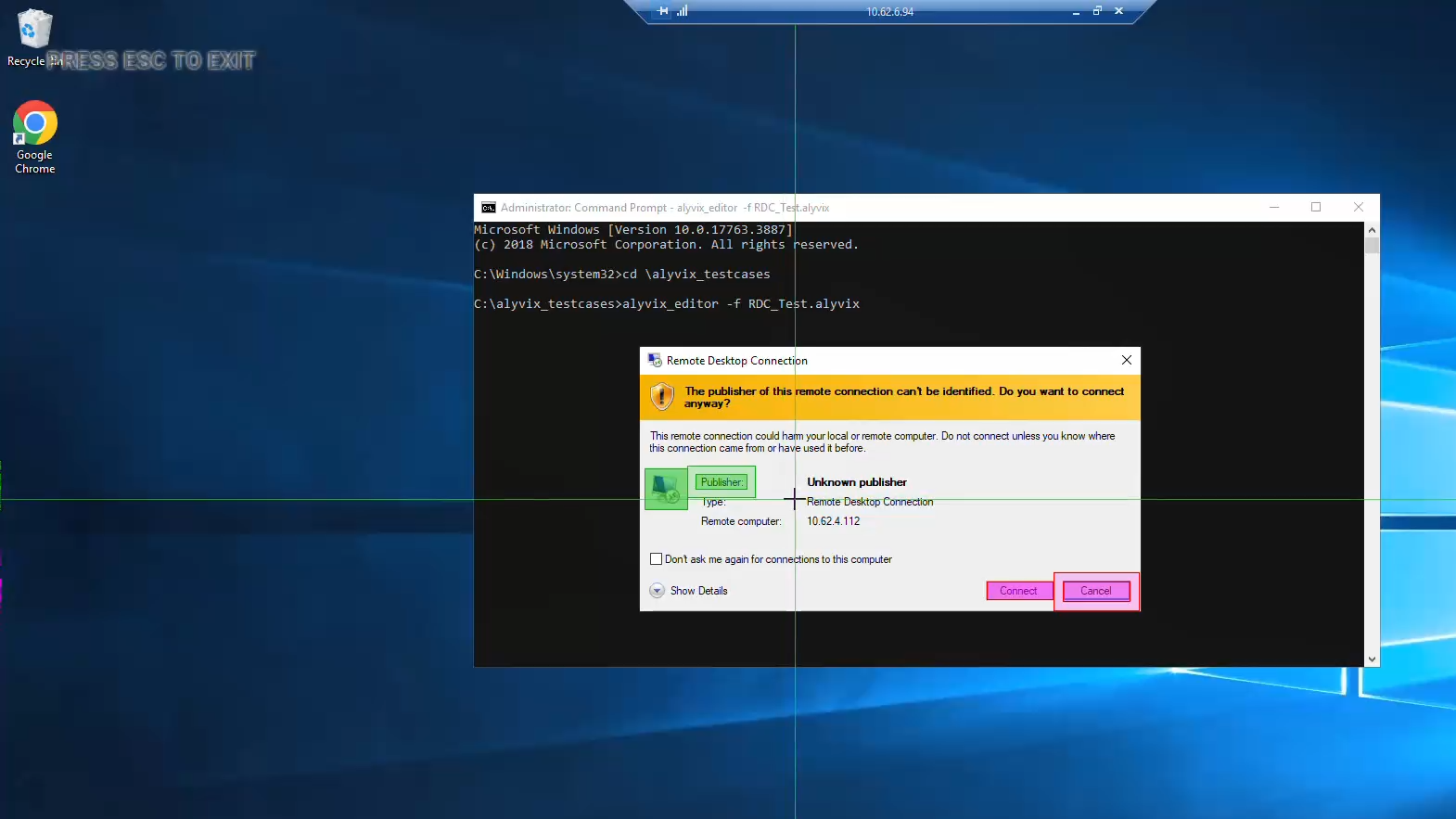Screen dimensions: 1456x819
Task: Click the Microsoft Windows version line
Action: (633, 230)
